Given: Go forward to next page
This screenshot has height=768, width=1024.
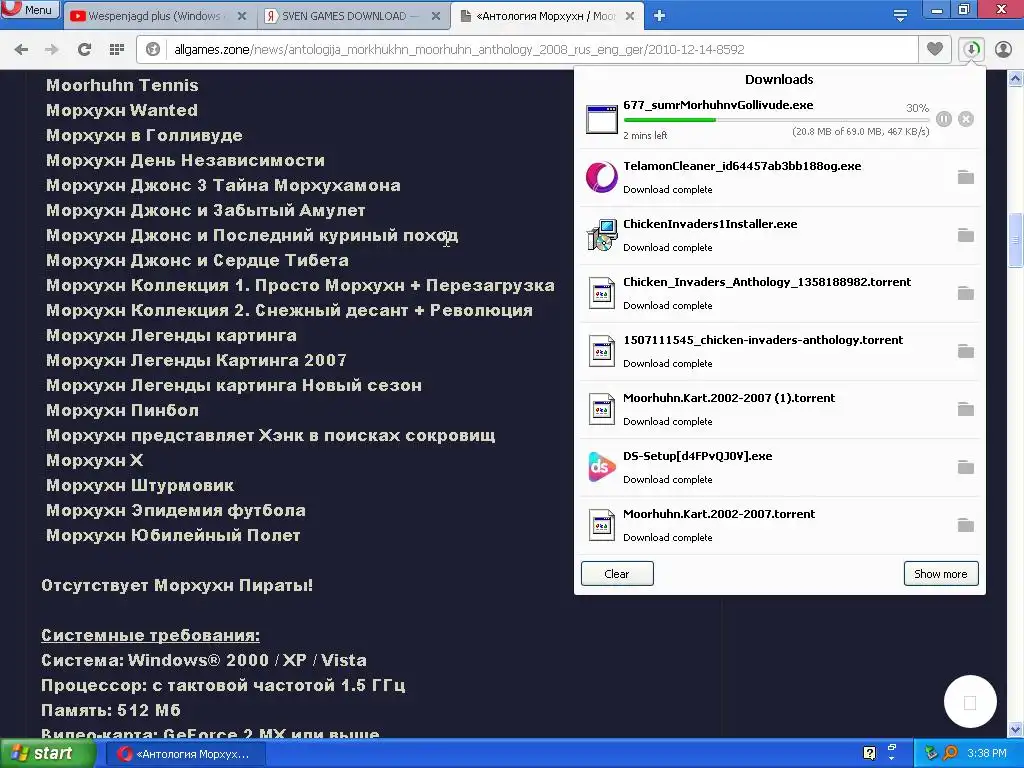Looking at the screenshot, I should [52, 50].
